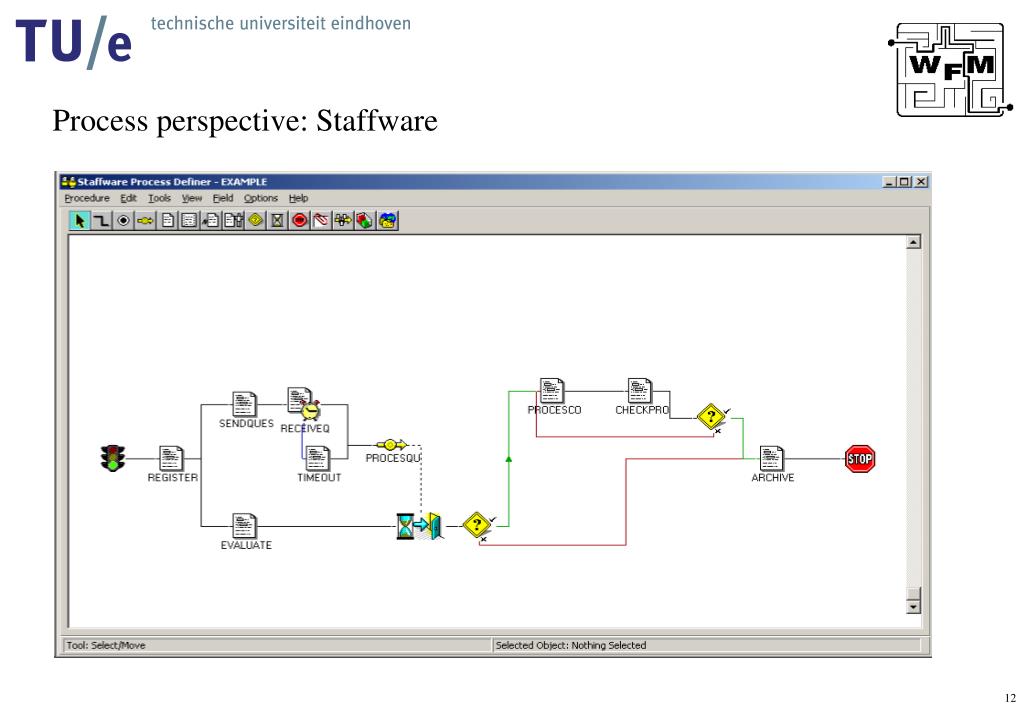Image resolution: width=1023 pixels, height=708 pixels.
Task: Click the ARCHIVE label text
Action: pyautogui.click(x=772, y=478)
